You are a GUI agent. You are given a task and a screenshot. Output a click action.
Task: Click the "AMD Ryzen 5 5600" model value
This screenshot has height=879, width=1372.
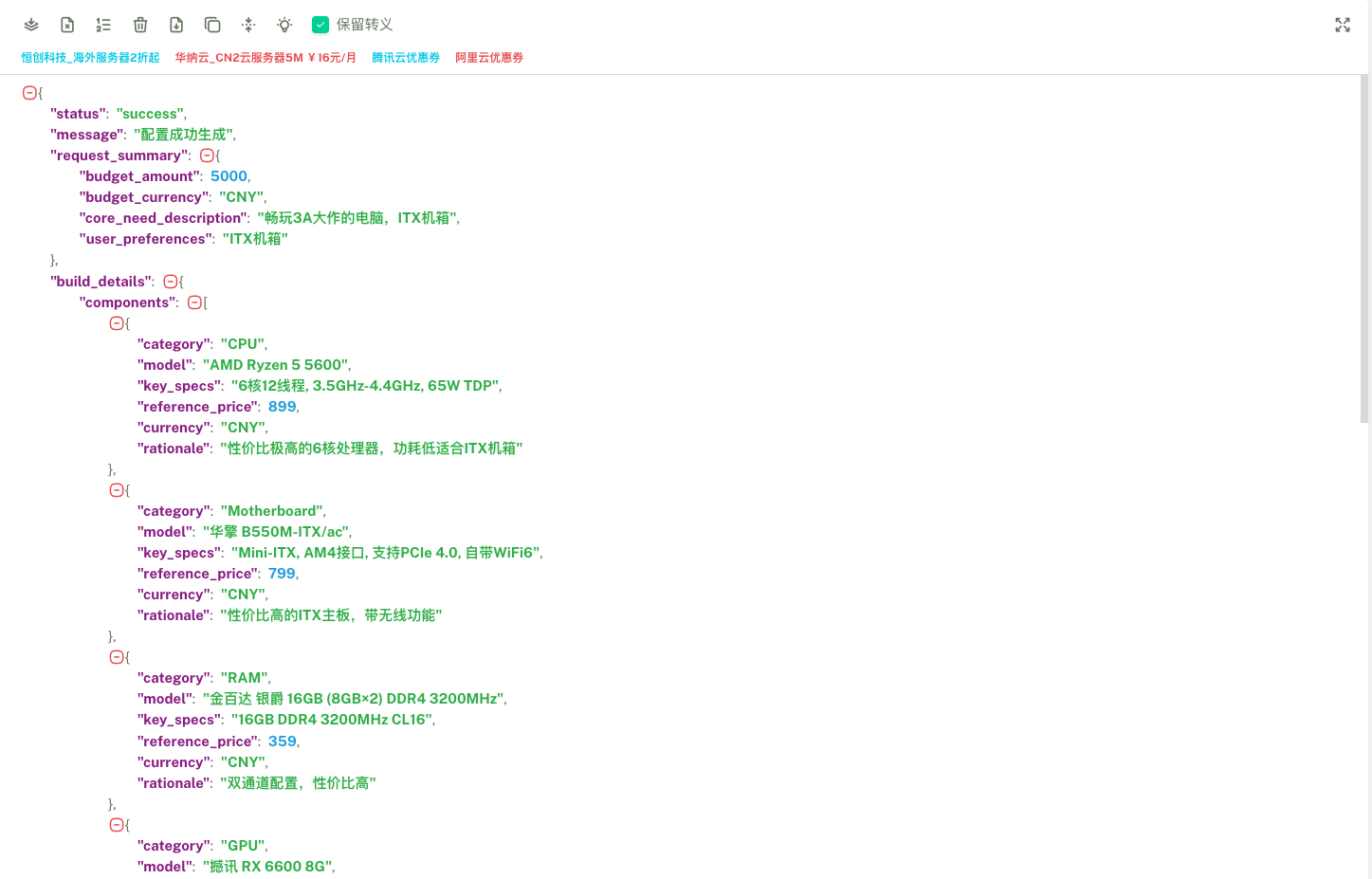[276, 365]
